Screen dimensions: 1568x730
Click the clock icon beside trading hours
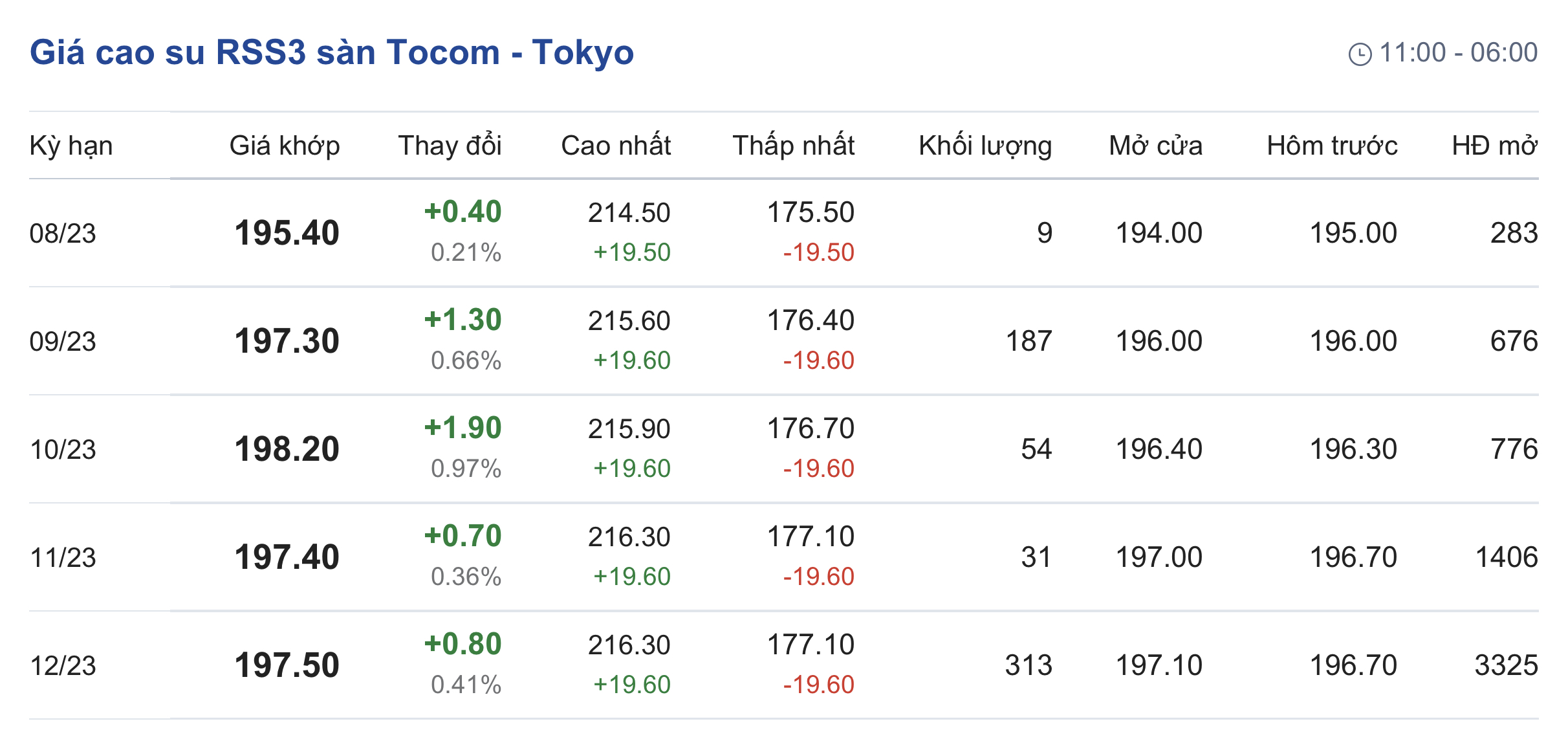(1360, 54)
